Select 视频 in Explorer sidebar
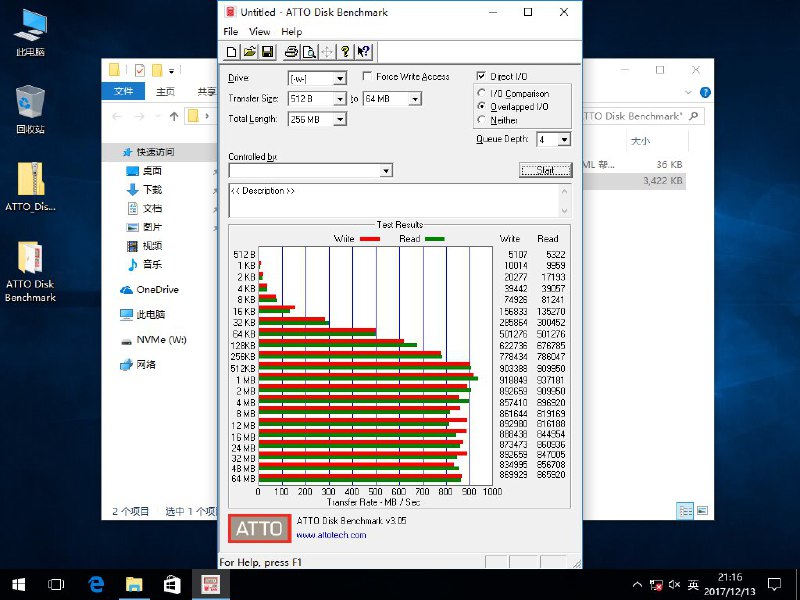This screenshot has width=800, height=600. point(144,246)
